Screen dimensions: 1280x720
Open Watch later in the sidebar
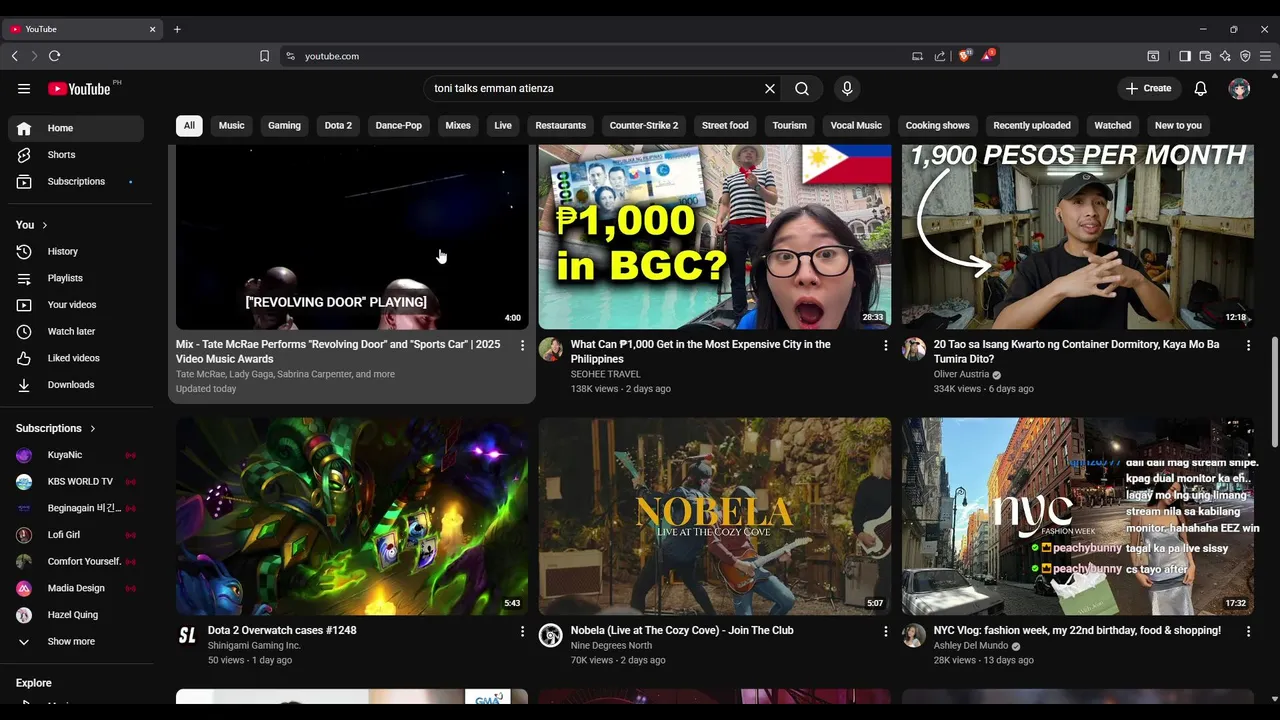click(76, 331)
